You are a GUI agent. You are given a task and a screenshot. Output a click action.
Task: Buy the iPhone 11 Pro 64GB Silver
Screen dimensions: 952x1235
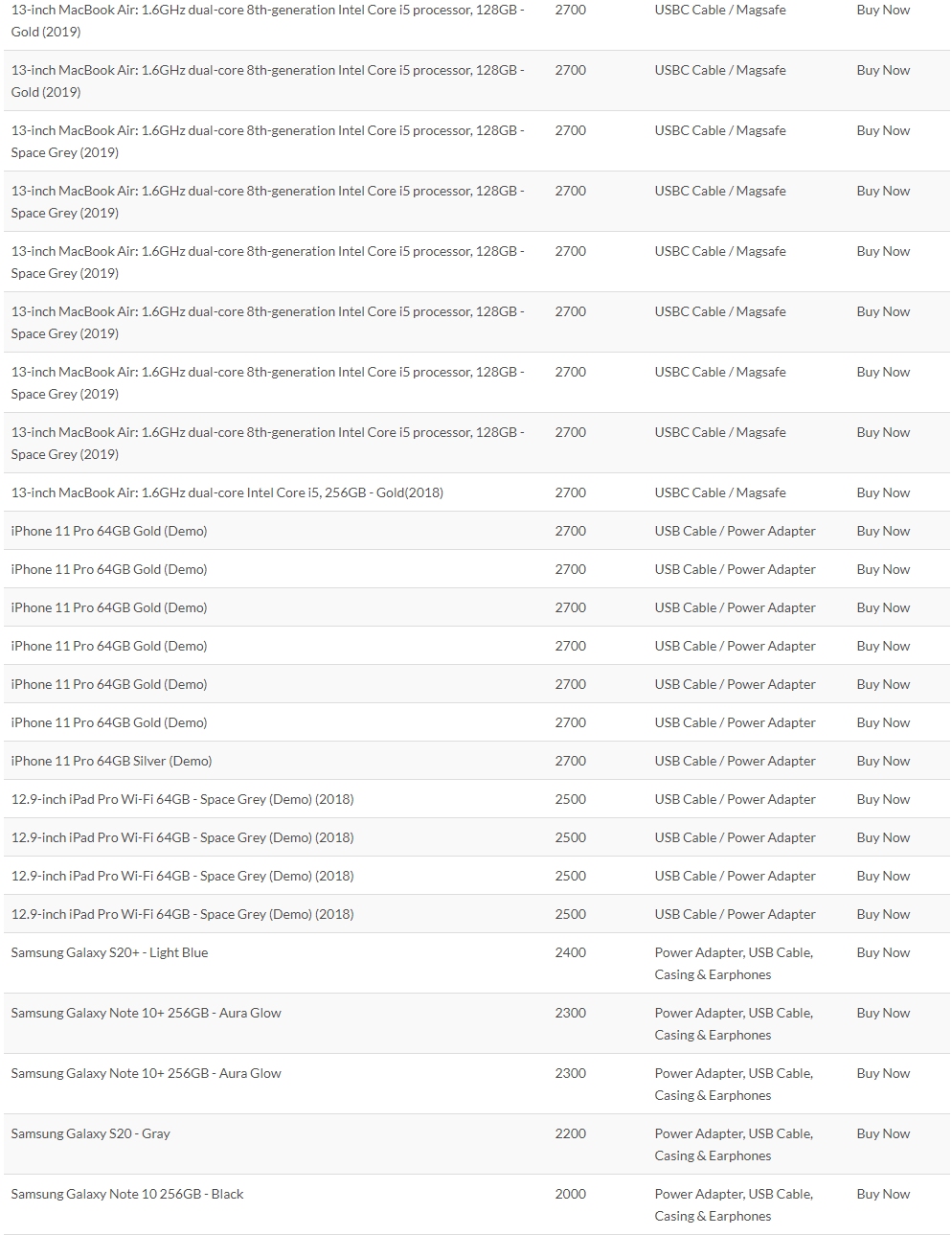[x=883, y=761]
